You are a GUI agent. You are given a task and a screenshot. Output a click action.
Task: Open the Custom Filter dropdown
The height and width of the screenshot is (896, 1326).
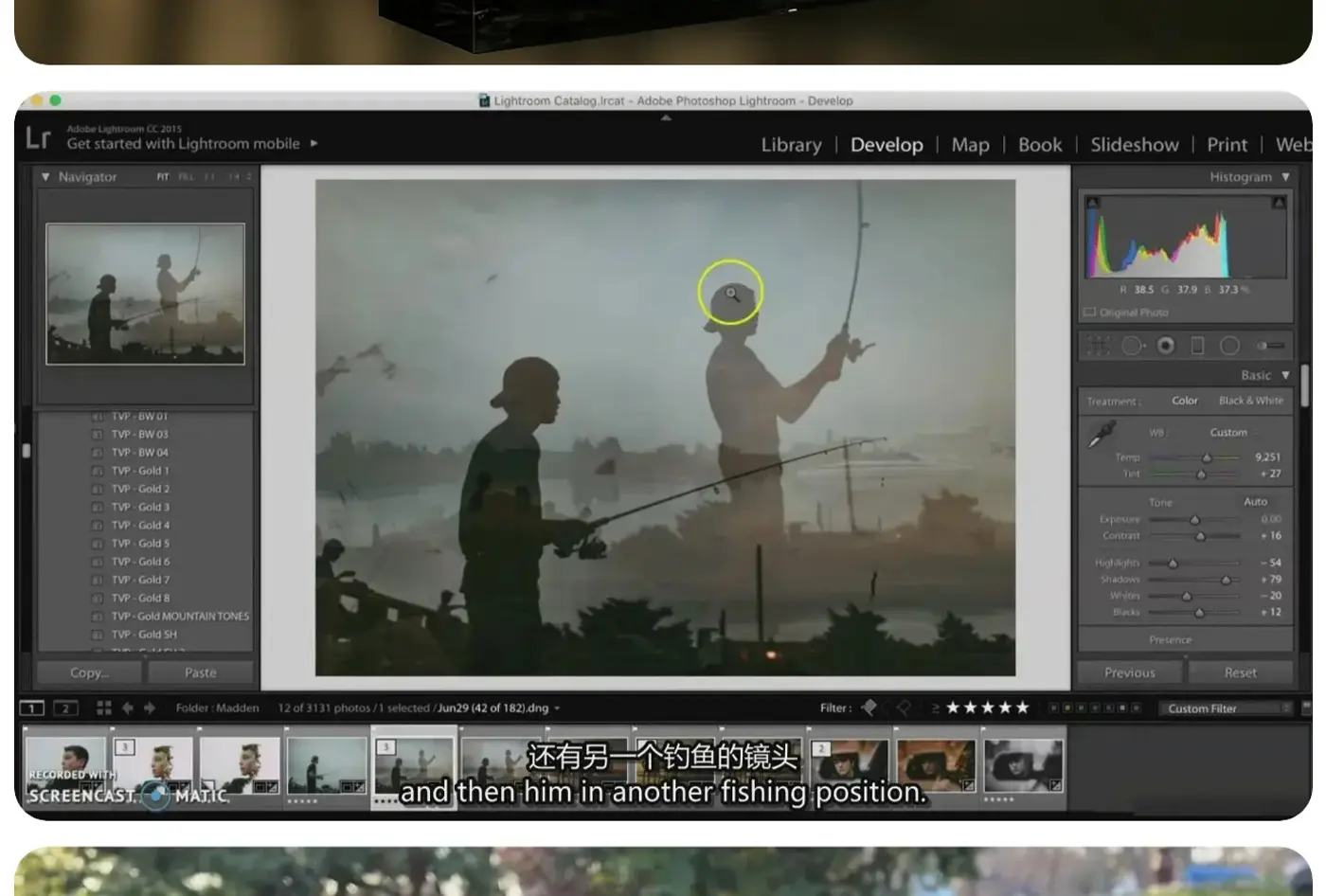[x=1227, y=708]
